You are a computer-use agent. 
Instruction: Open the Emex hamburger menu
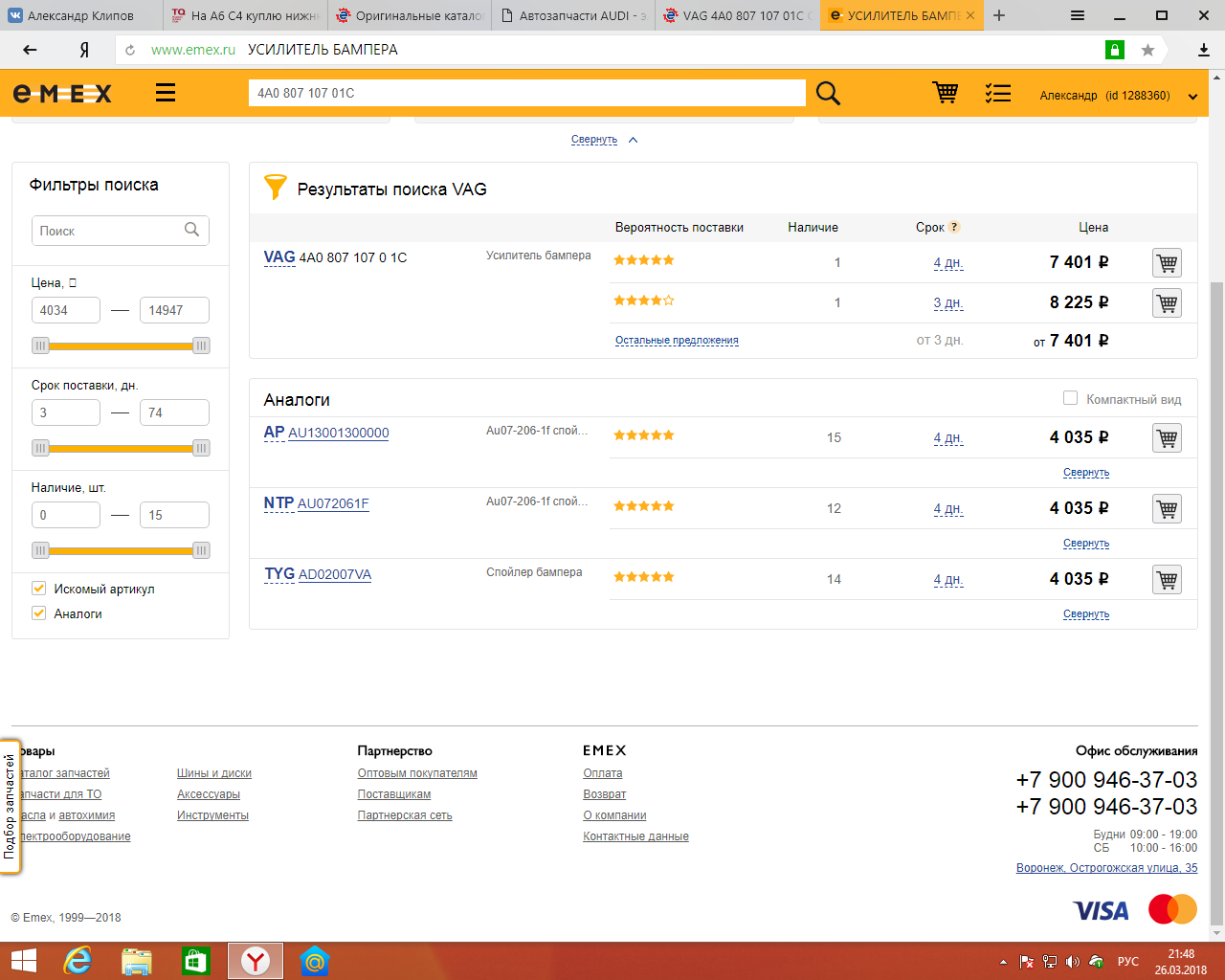coord(166,93)
